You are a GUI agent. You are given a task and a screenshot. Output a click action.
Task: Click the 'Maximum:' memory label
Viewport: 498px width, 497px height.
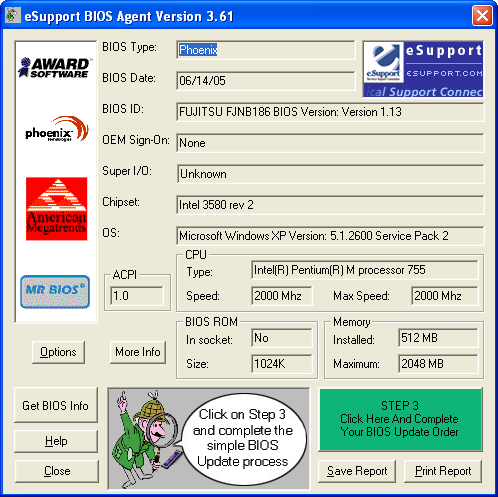356,364
